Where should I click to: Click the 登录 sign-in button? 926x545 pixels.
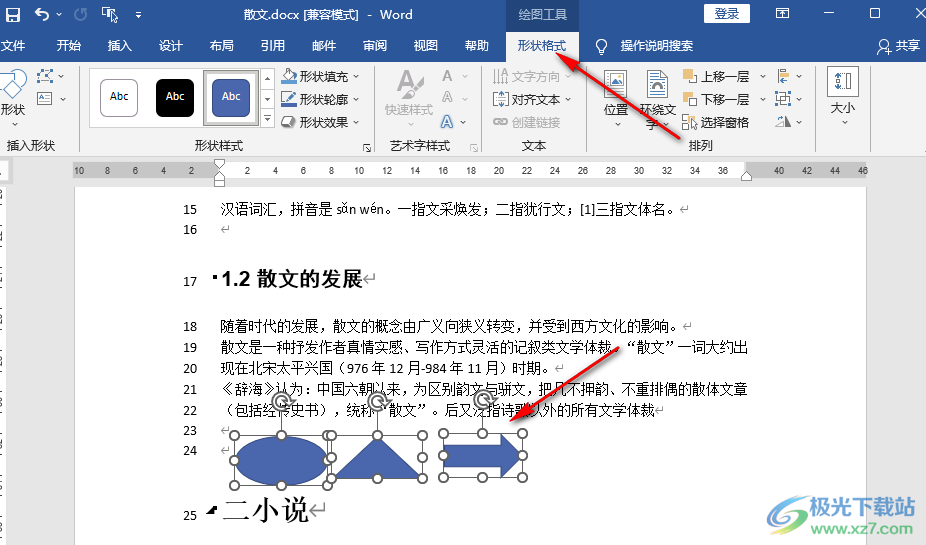[x=726, y=14]
